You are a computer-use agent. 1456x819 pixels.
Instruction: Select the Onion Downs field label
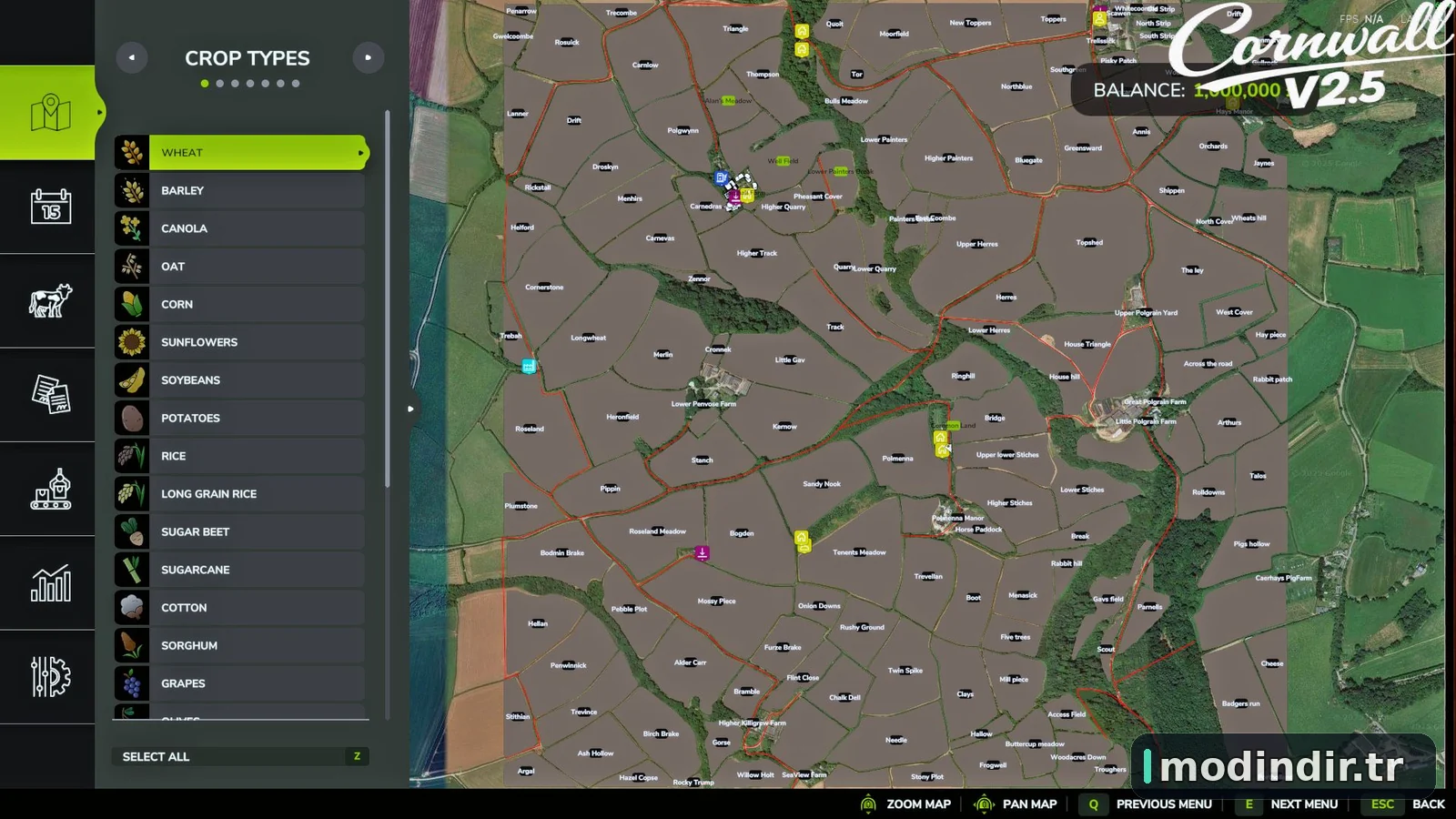pyautogui.click(x=819, y=605)
